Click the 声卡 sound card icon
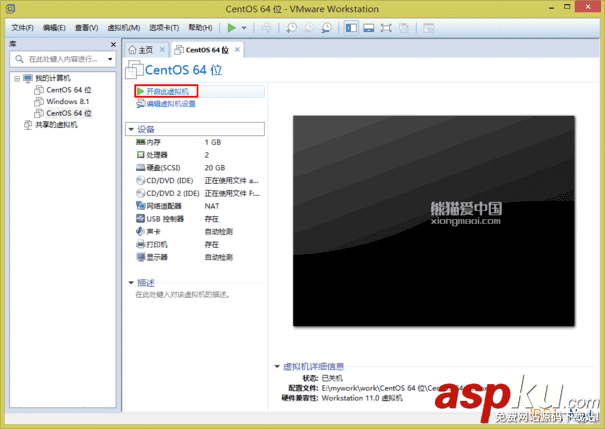 [140, 231]
